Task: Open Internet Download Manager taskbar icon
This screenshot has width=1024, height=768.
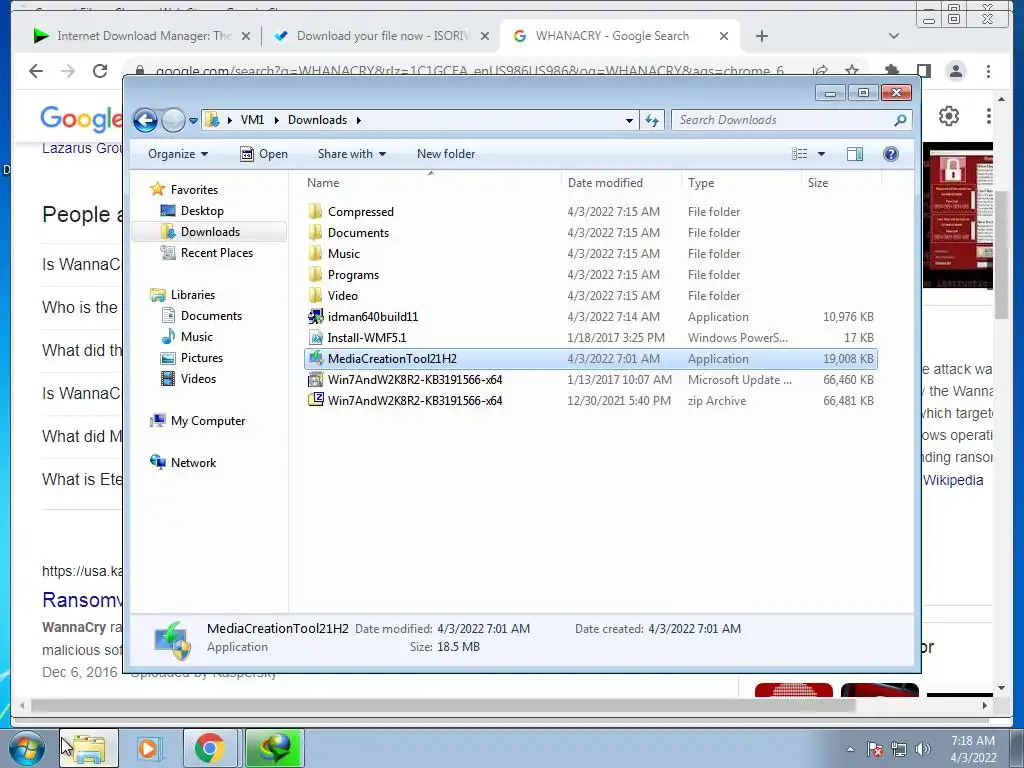Action: pyautogui.click(x=274, y=748)
